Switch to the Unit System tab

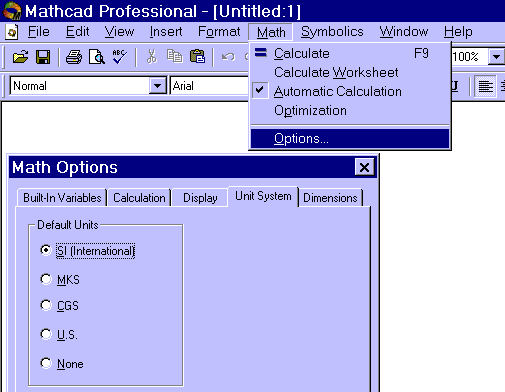[263, 196]
